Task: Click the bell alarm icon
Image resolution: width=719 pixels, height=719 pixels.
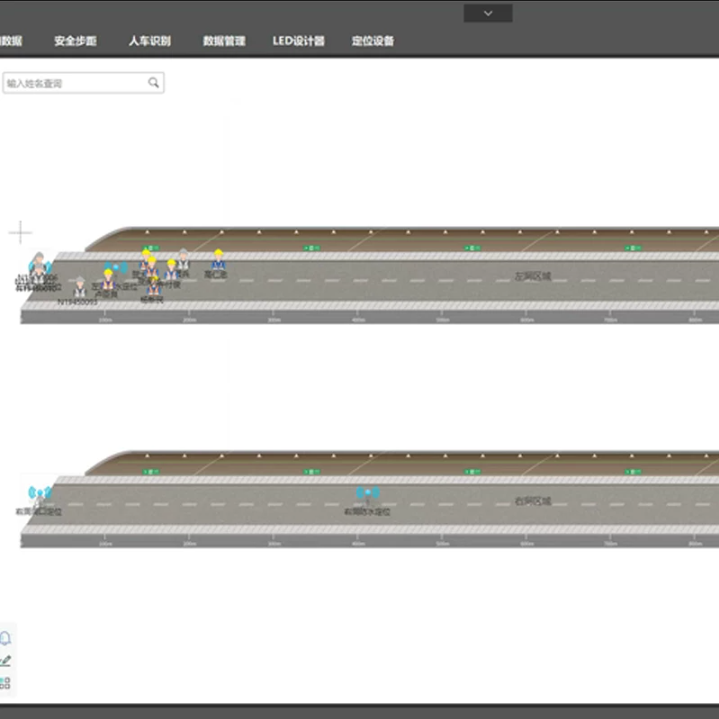Action: coord(6,638)
